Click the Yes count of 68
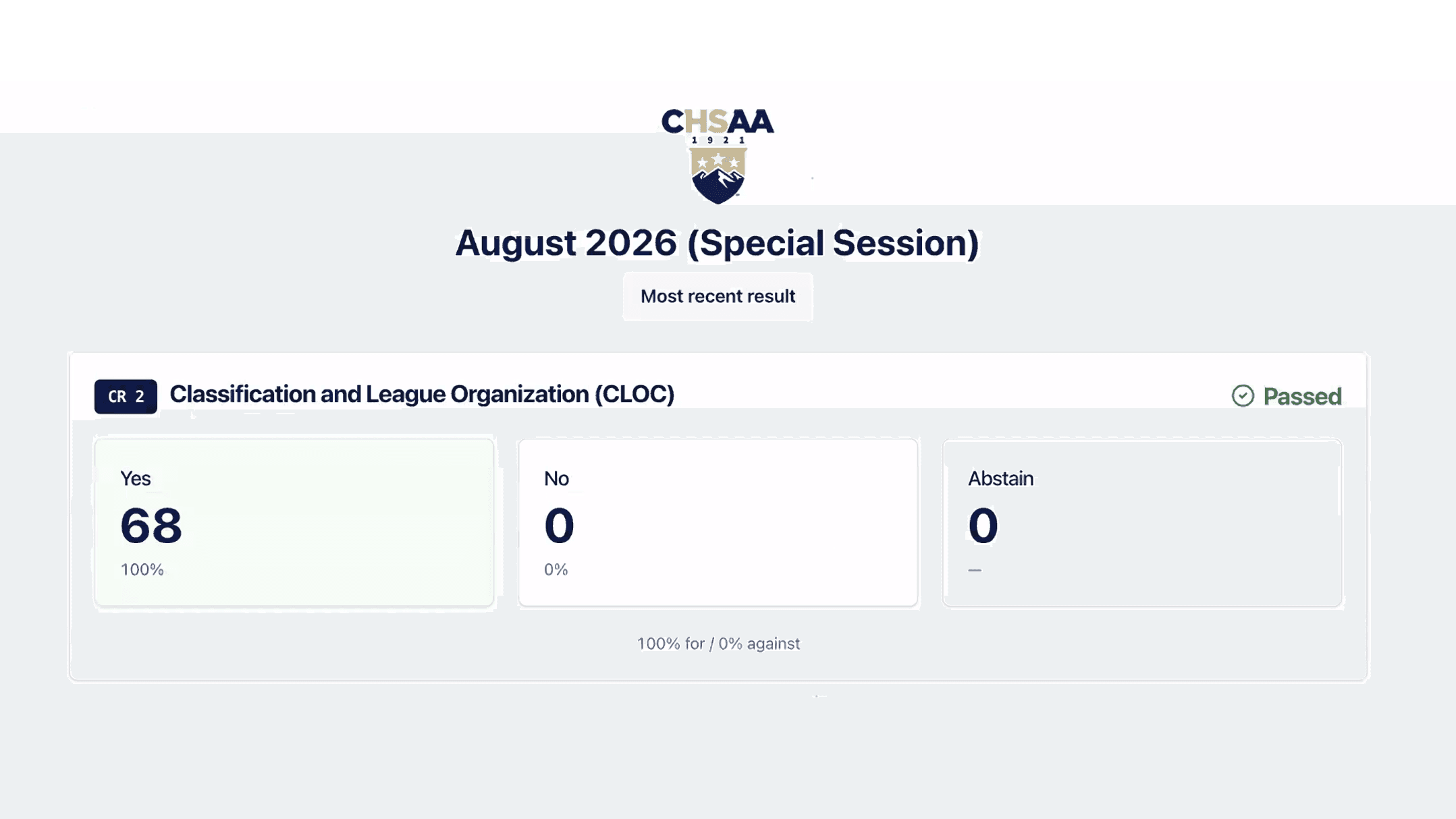The width and height of the screenshot is (1456, 819). (x=151, y=526)
